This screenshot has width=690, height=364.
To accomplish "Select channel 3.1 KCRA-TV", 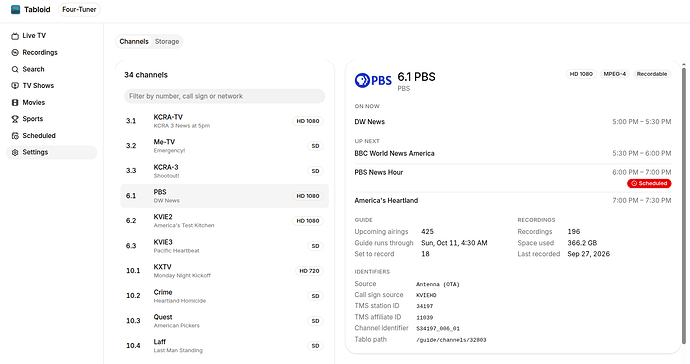I will click(224, 121).
